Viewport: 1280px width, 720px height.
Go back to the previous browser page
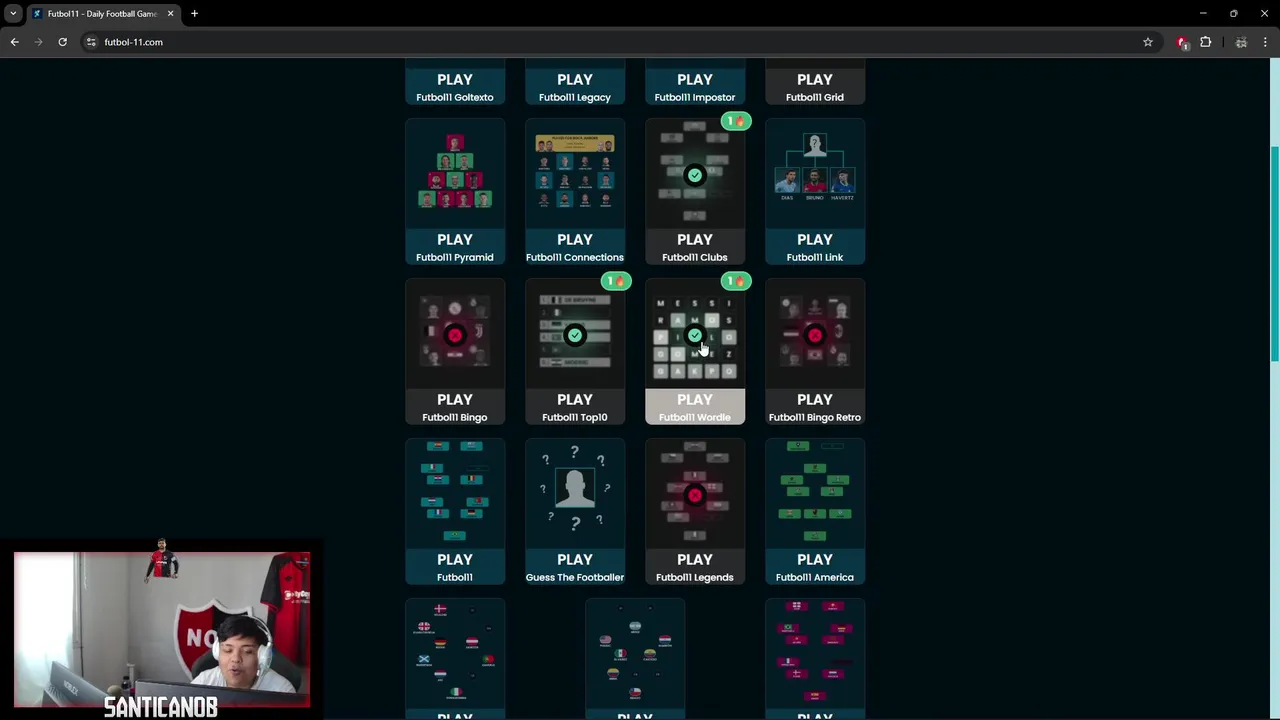point(14,42)
